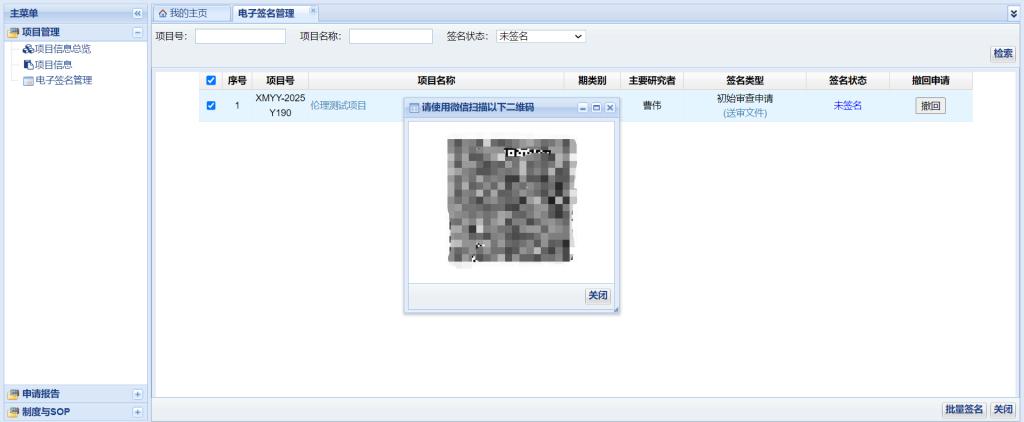Click the 项目信息 document icon

point(28,65)
